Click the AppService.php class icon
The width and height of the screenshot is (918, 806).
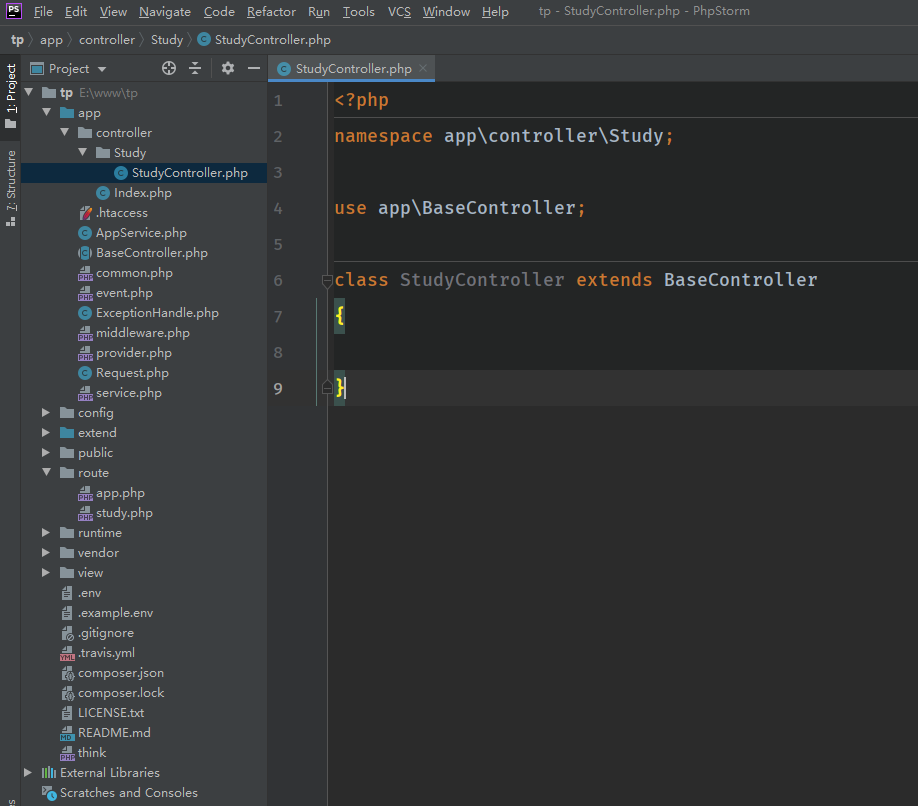85,233
